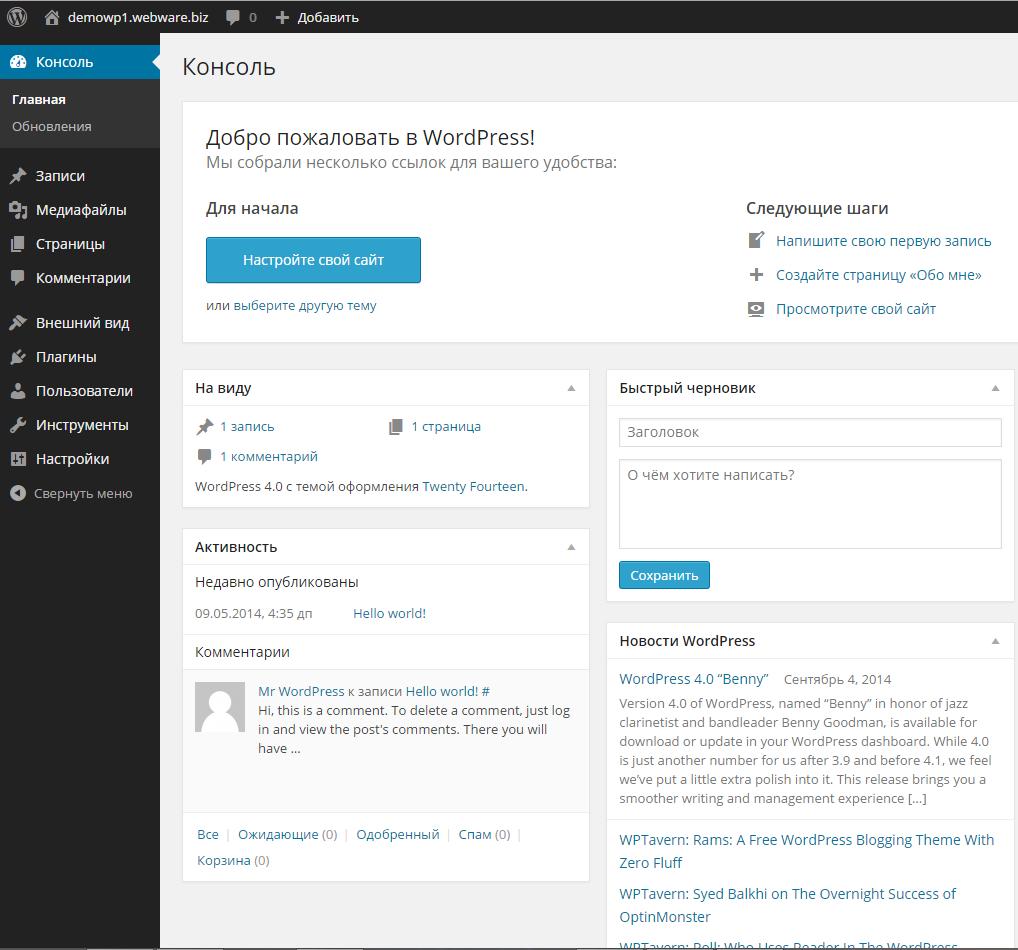1018x950 pixels.
Task: Collapse the Активность widget
Action: pyautogui.click(x=571, y=547)
